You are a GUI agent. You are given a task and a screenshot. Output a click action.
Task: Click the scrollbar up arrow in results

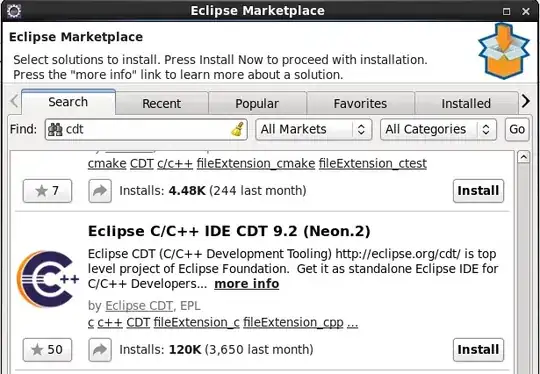coord(523,157)
